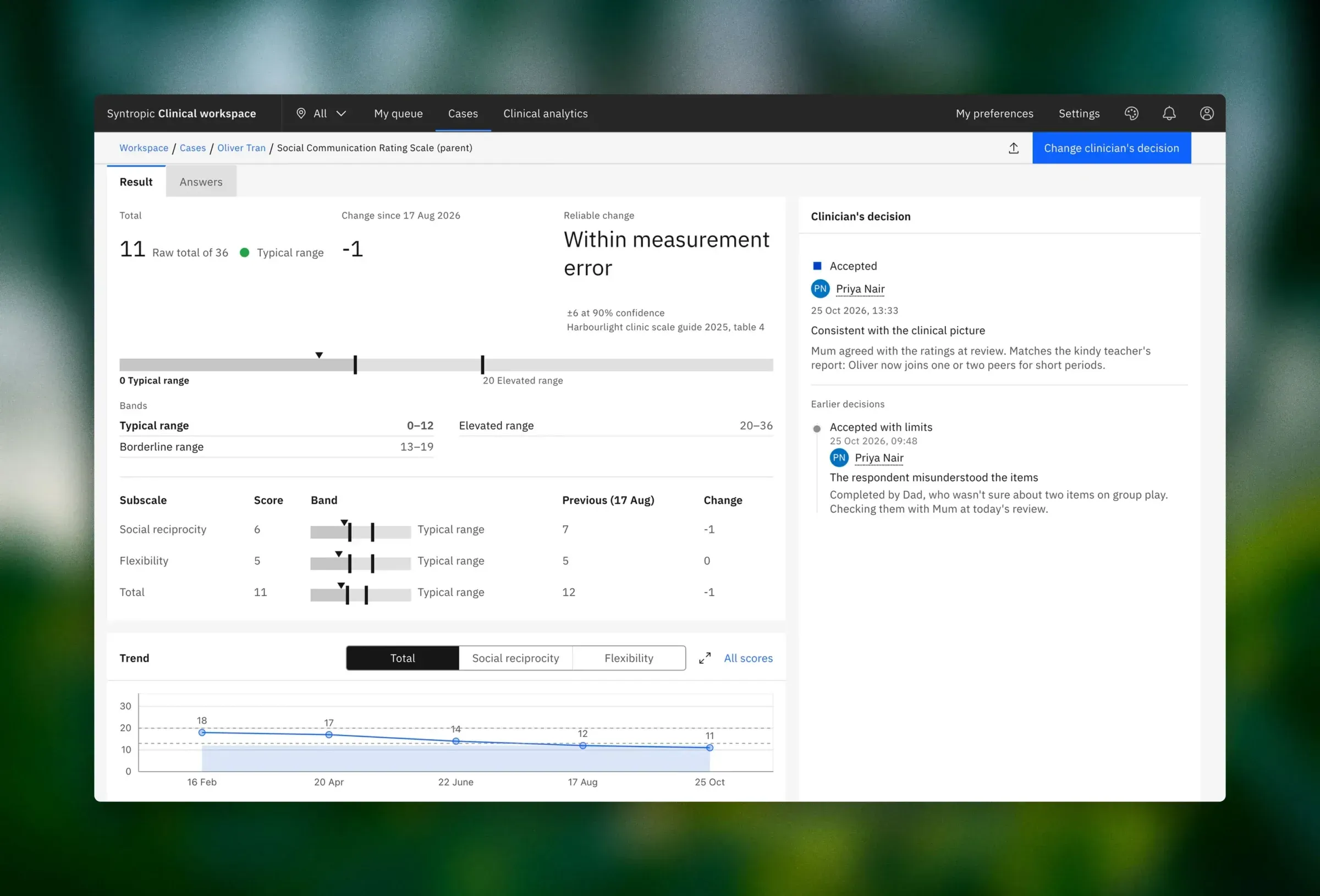Open My preferences

coord(994,114)
